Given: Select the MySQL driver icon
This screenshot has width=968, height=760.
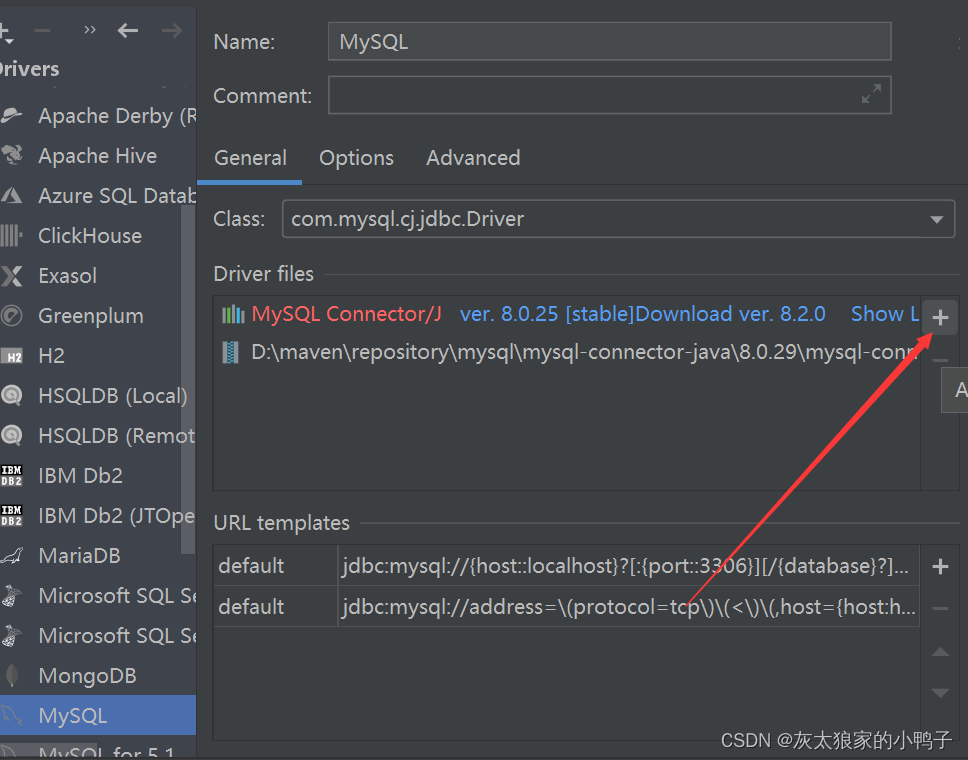Looking at the screenshot, I should (x=11, y=716).
